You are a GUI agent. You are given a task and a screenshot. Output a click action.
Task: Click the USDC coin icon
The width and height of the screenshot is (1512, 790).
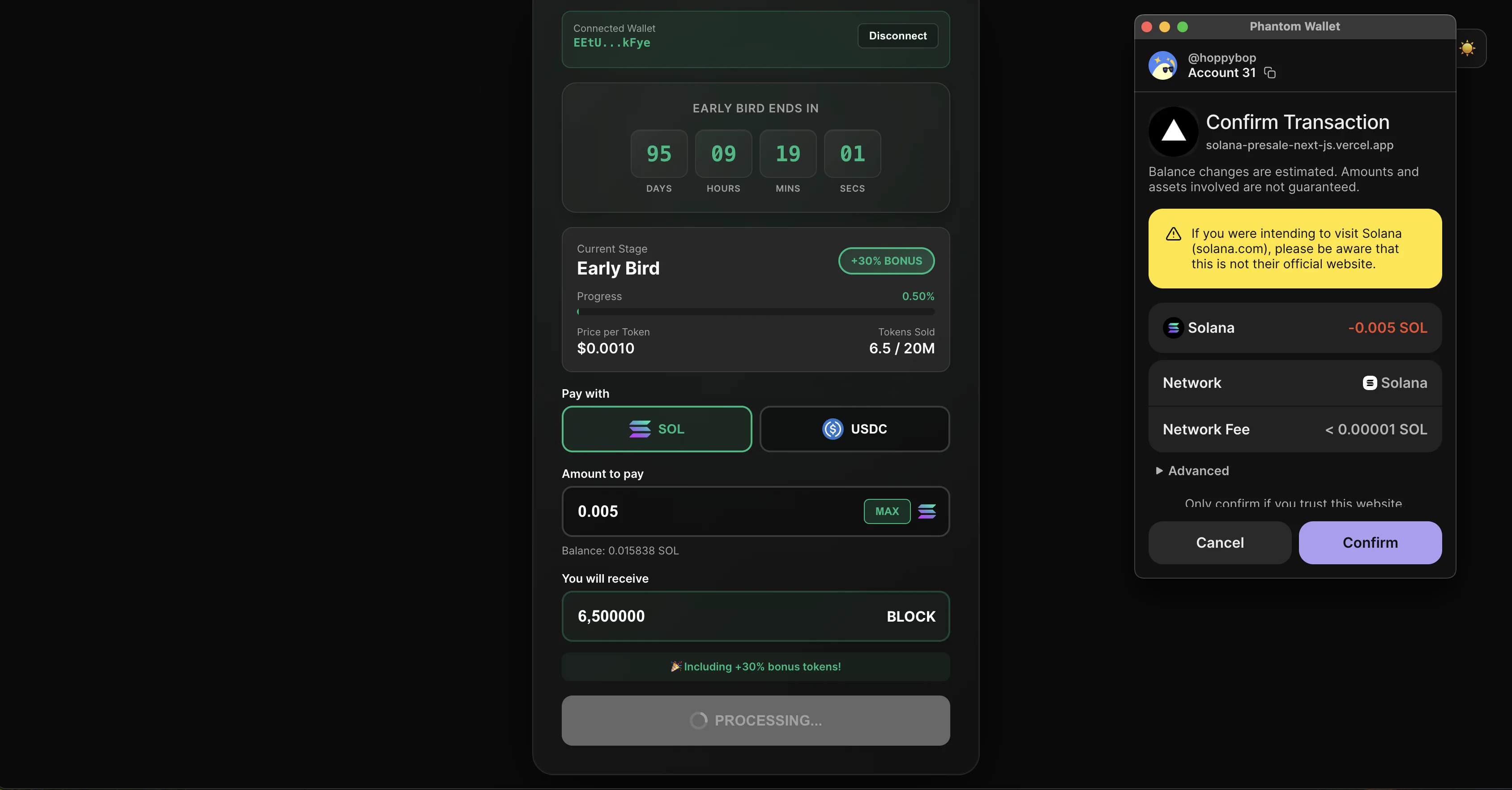pyautogui.click(x=832, y=429)
